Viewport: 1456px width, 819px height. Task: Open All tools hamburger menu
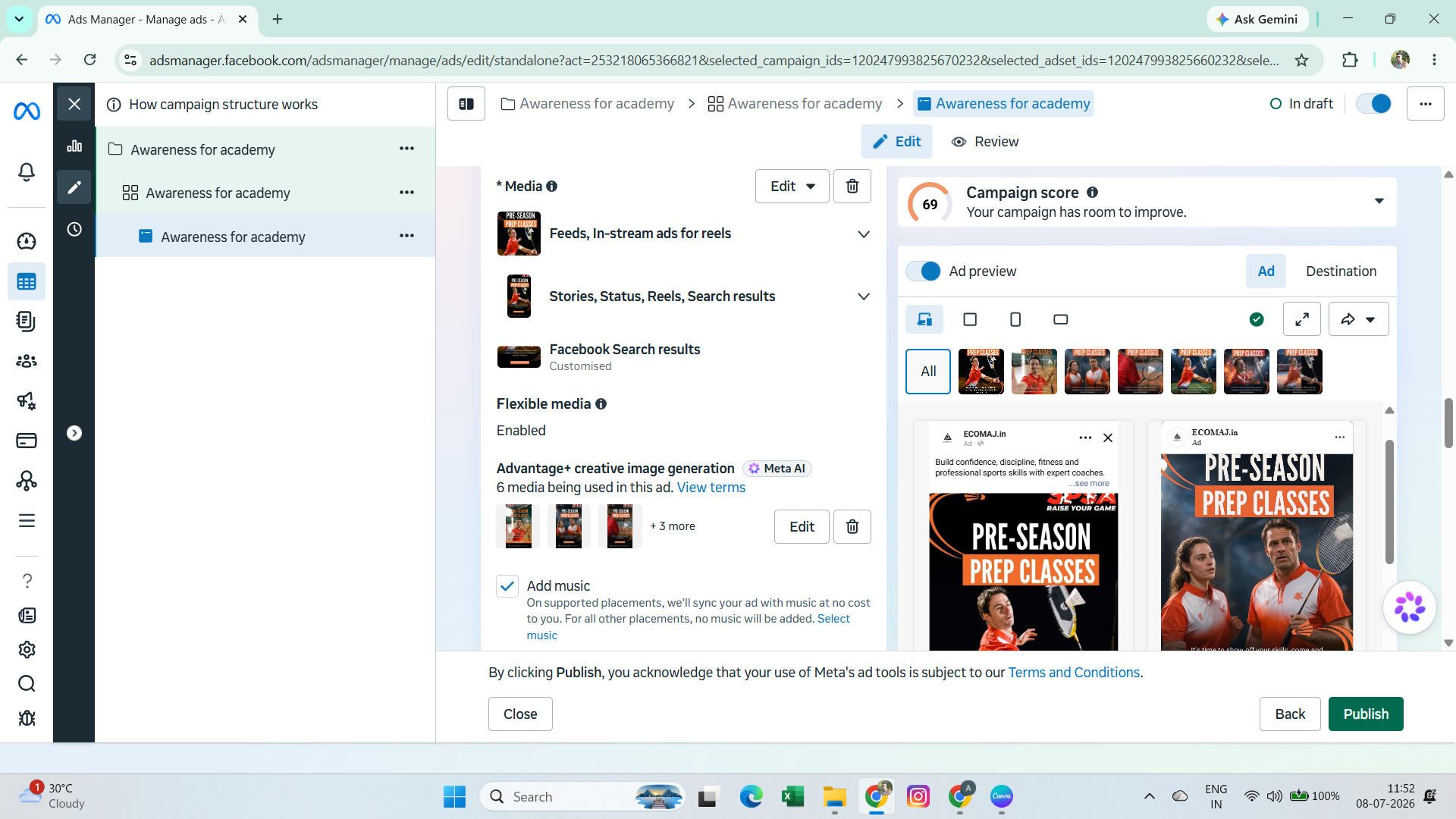27,521
